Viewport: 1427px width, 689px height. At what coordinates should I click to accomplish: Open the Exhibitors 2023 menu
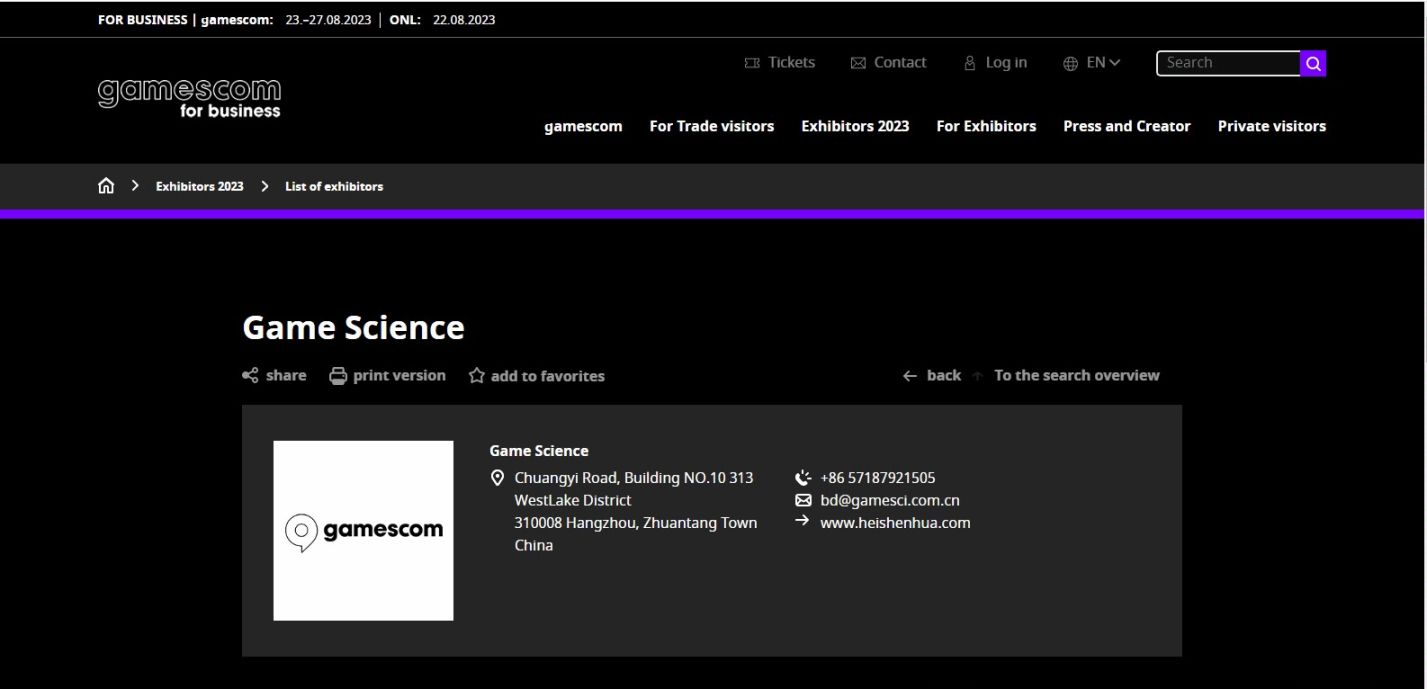[855, 126]
